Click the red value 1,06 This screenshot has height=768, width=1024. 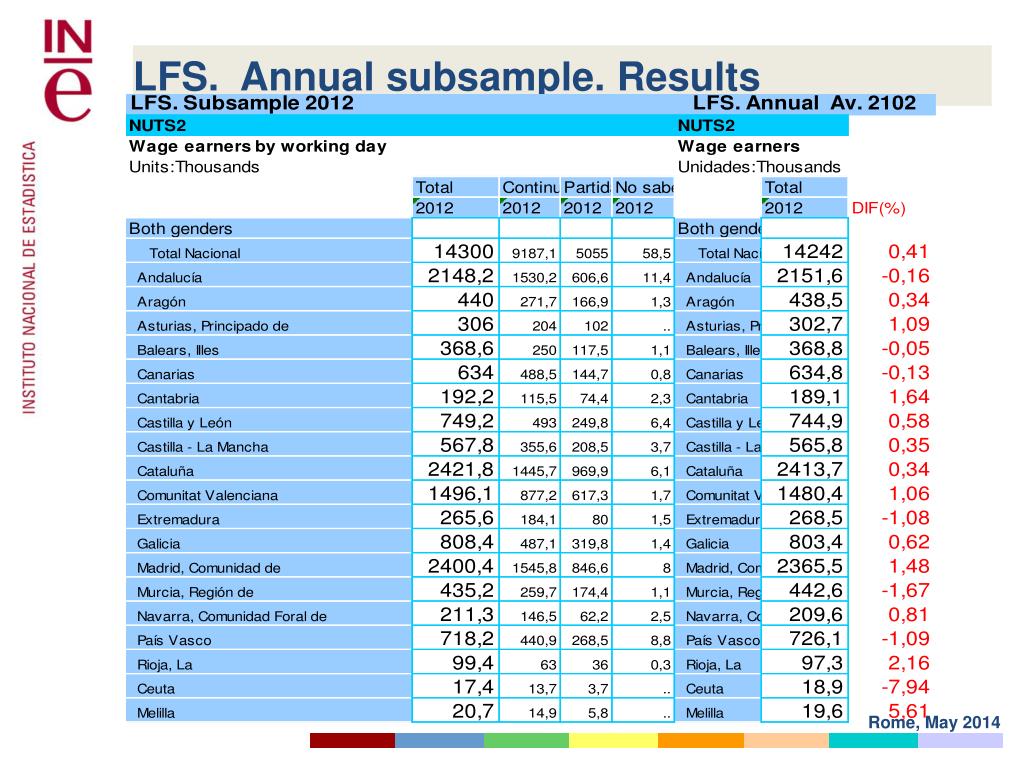[x=908, y=493]
